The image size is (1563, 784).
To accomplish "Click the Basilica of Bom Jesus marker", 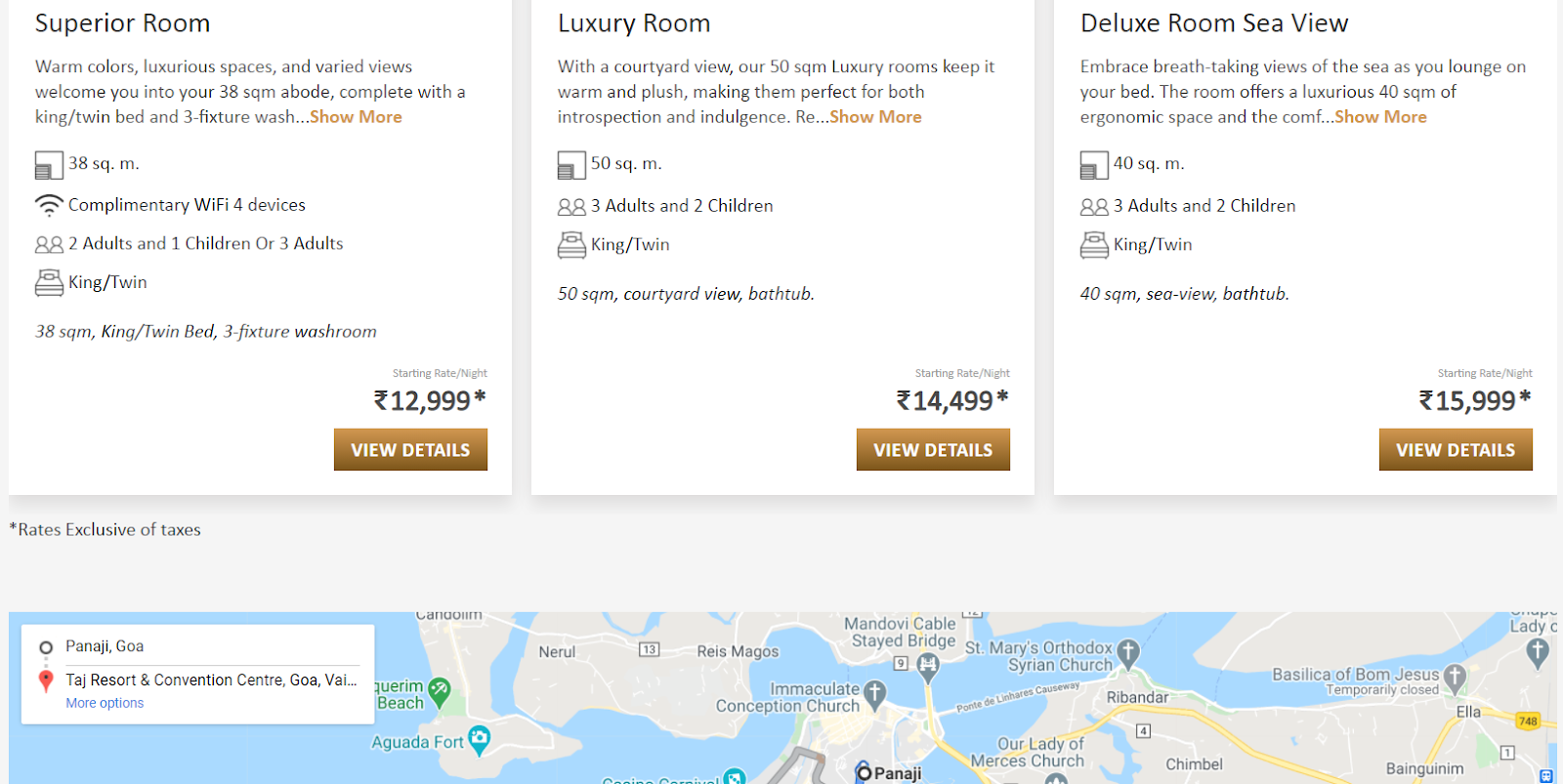I will (1455, 676).
